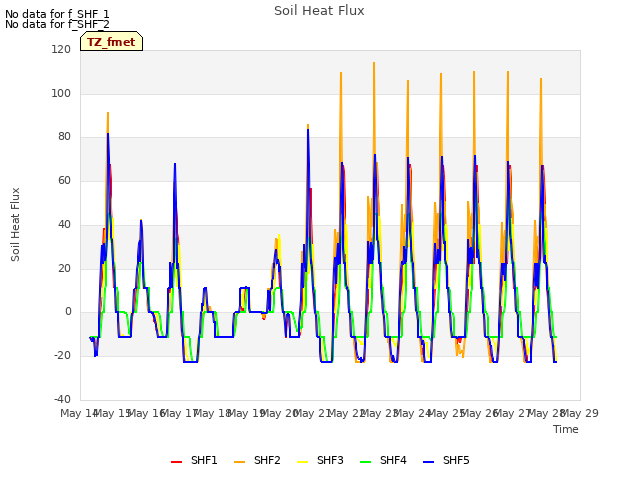Click the red SHF1 legend color marker
Screen dimensions: 640x480
(176, 462)
